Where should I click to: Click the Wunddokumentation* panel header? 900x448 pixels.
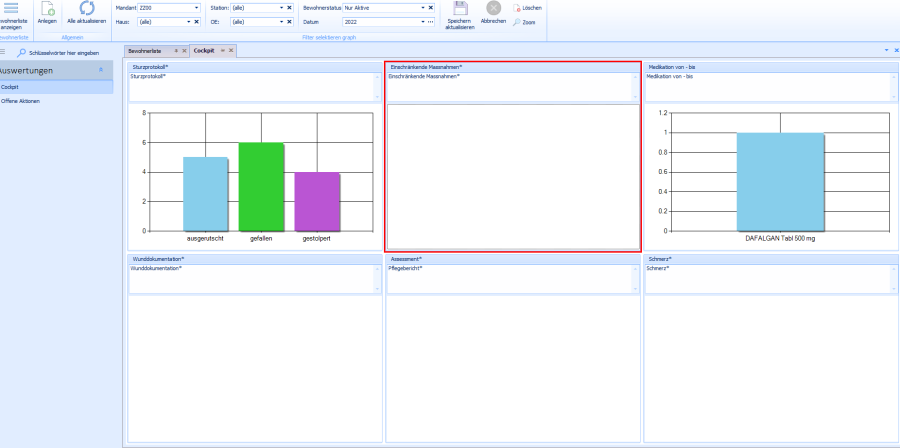255,259
